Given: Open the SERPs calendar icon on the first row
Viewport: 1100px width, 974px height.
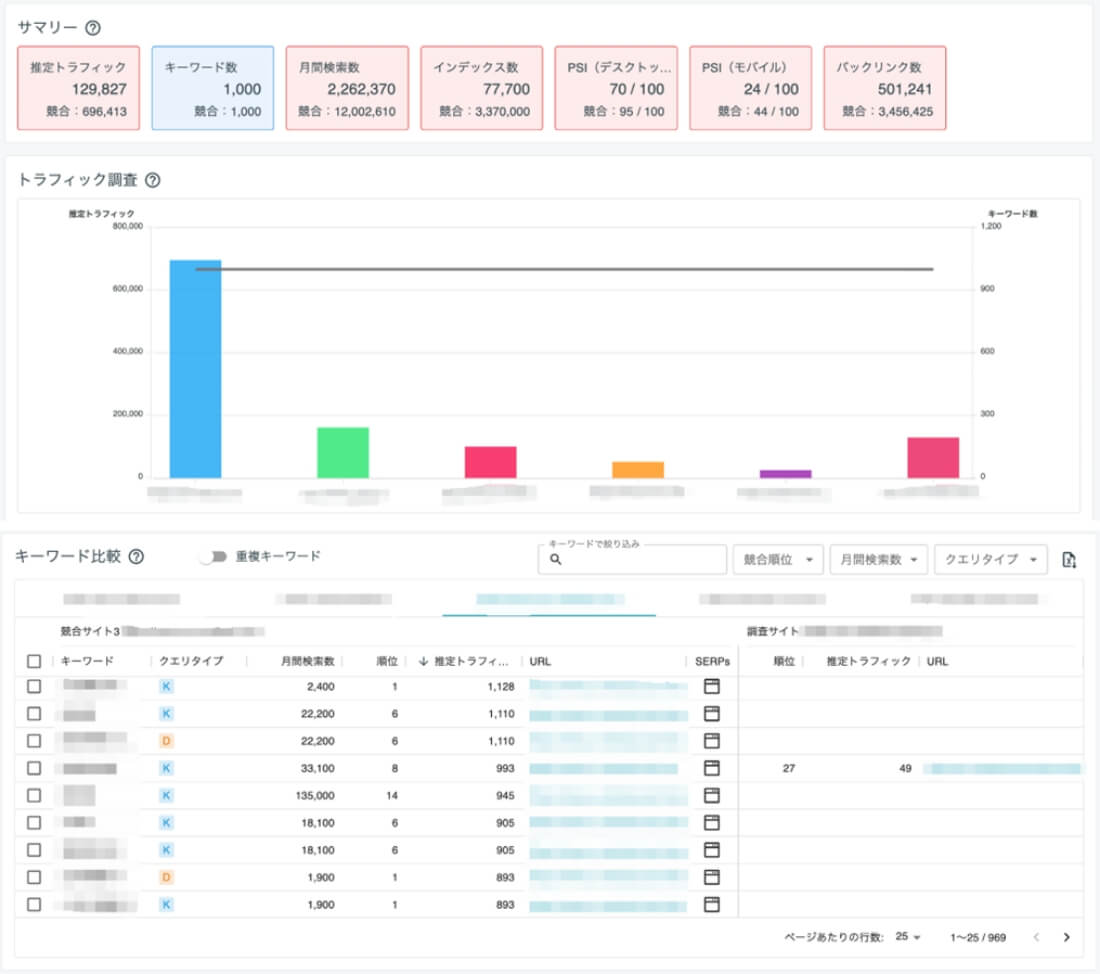Looking at the screenshot, I should tap(711, 687).
